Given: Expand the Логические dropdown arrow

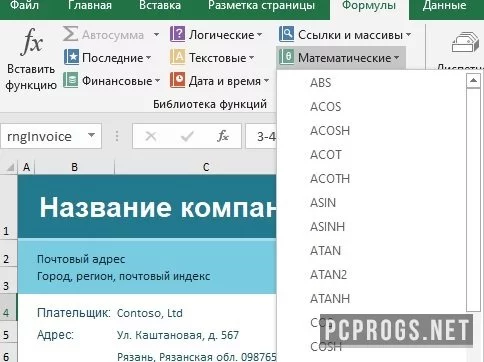Looking at the screenshot, I should tap(259, 35).
